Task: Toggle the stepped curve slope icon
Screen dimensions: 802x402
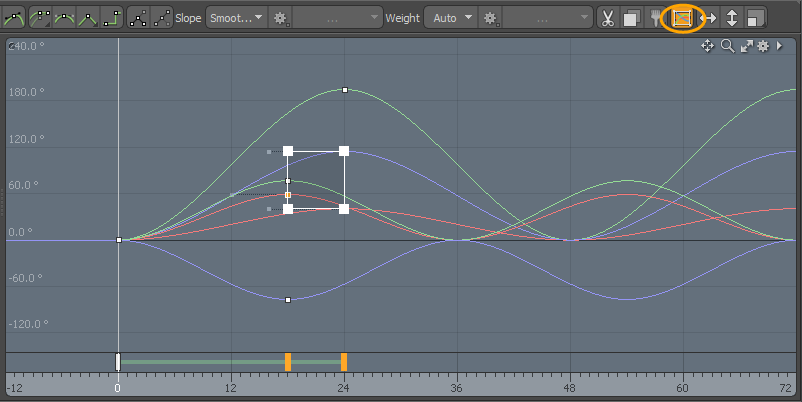Action: click(x=112, y=18)
